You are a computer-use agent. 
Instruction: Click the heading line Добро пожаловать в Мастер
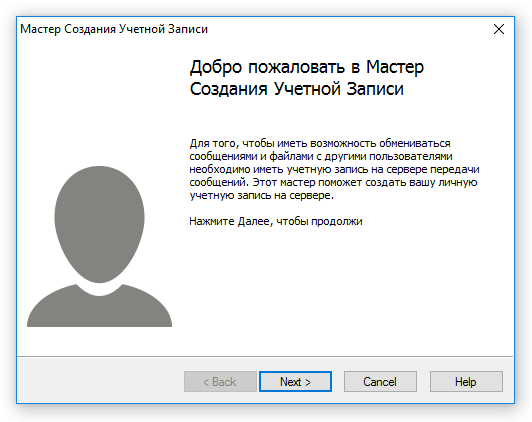[307, 67]
